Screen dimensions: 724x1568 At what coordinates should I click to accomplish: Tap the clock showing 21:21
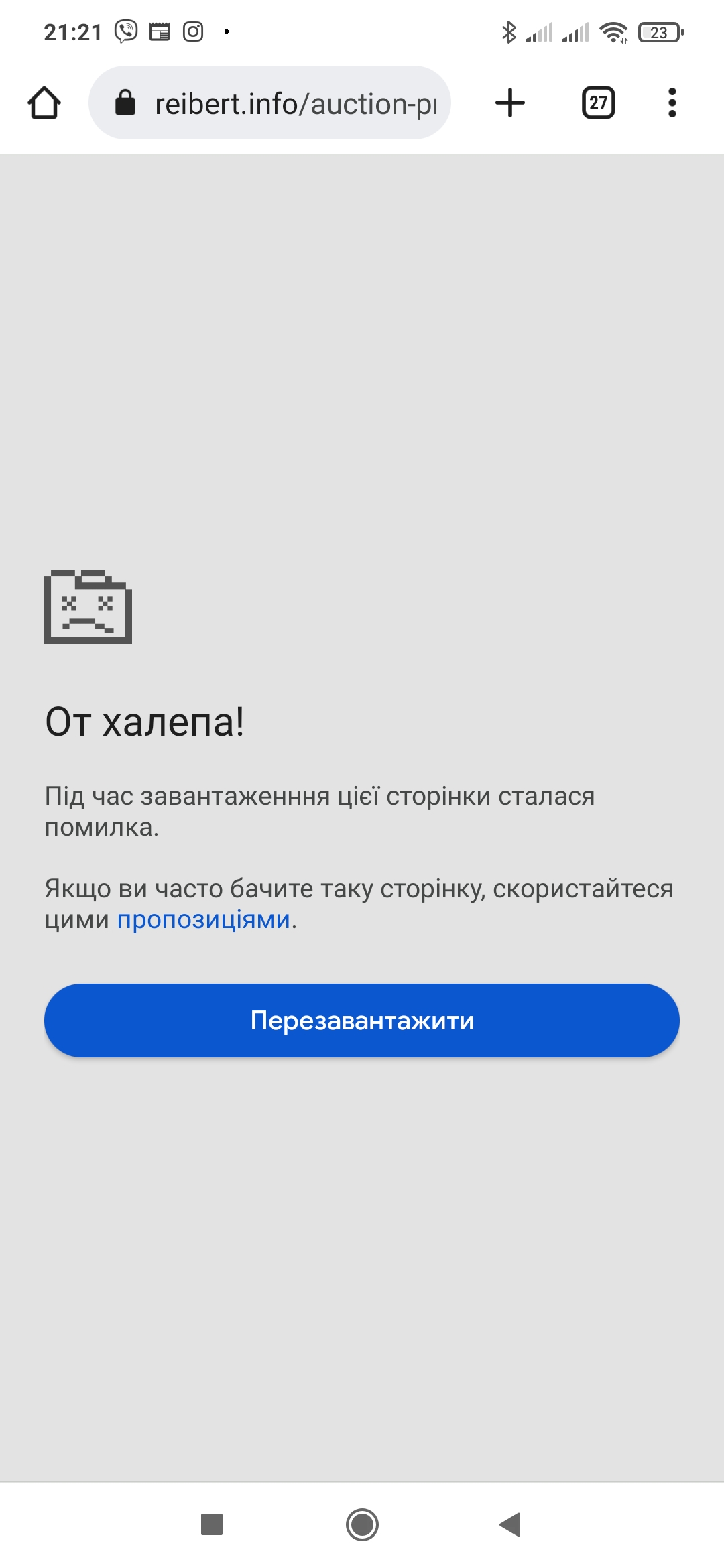pyautogui.click(x=73, y=32)
